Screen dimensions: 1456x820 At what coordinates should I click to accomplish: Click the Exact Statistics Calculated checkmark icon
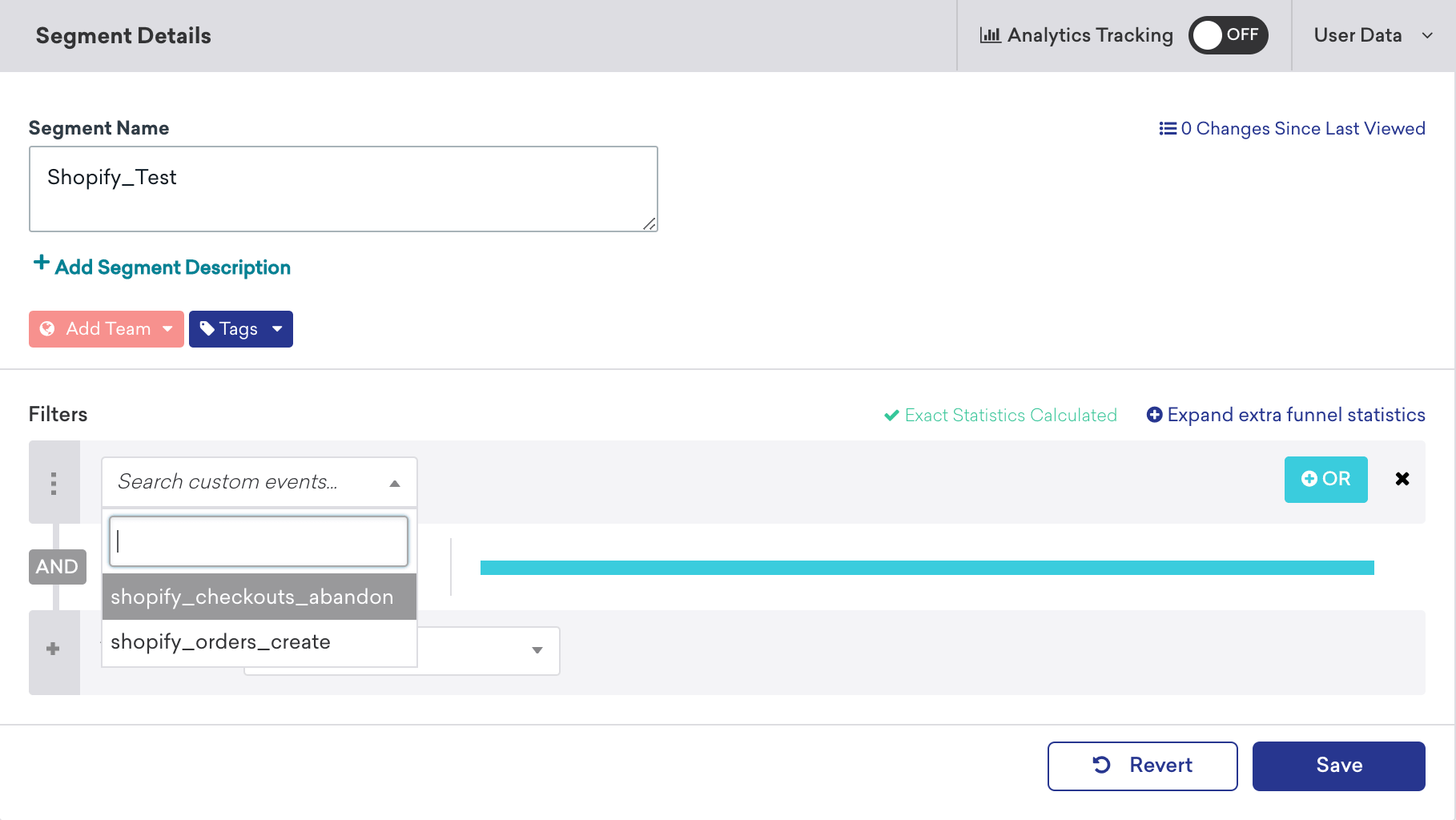pos(891,416)
